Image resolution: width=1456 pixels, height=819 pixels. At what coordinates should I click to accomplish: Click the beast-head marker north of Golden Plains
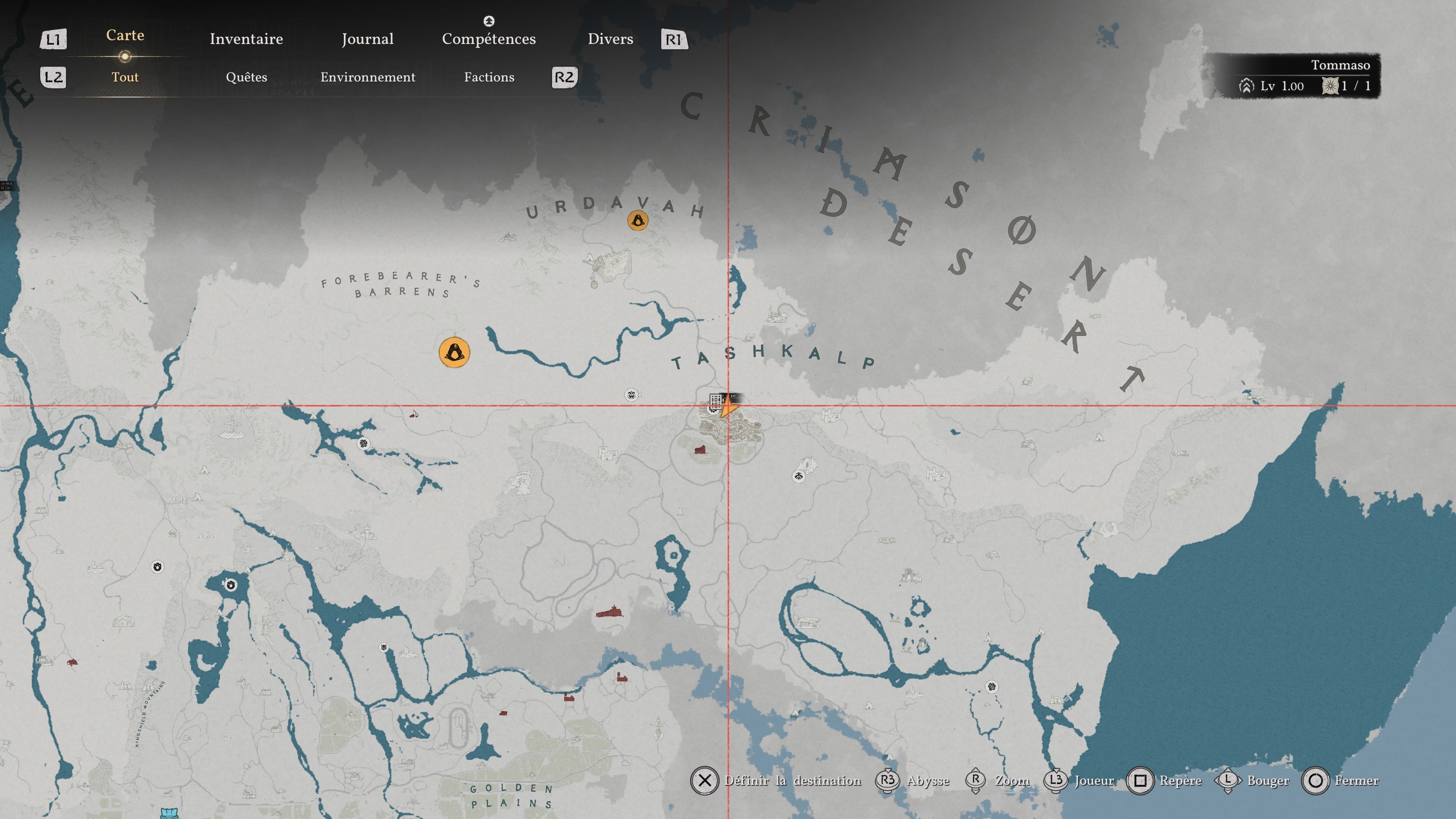[x=384, y=647]
